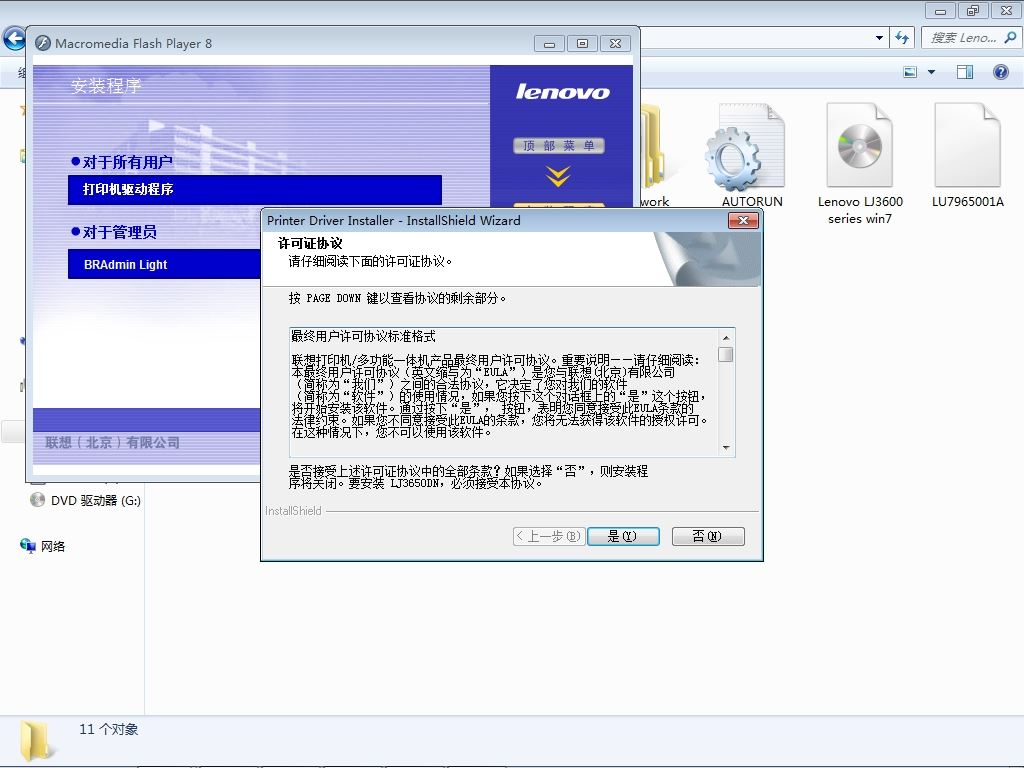Close the Macromedia Flash Player 8 window
1024x768 pixels.
click(615, 44)
